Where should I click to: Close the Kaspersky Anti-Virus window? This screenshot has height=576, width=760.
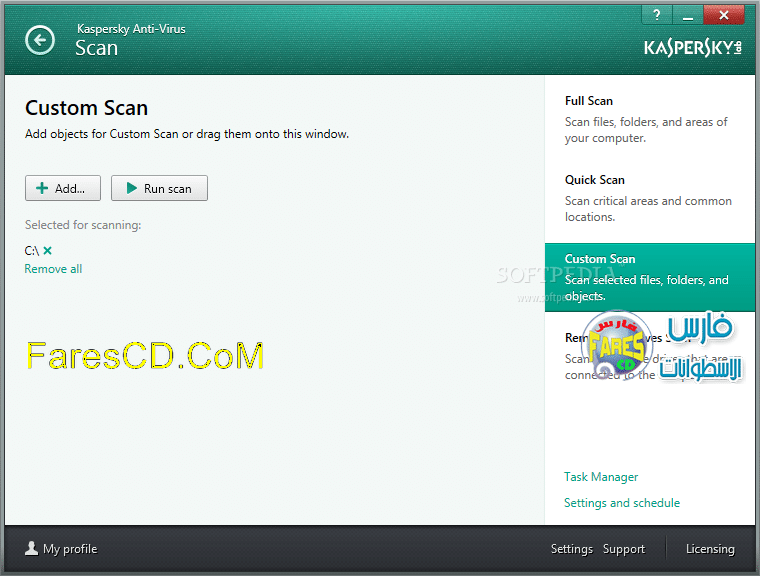tap(724, 15)
